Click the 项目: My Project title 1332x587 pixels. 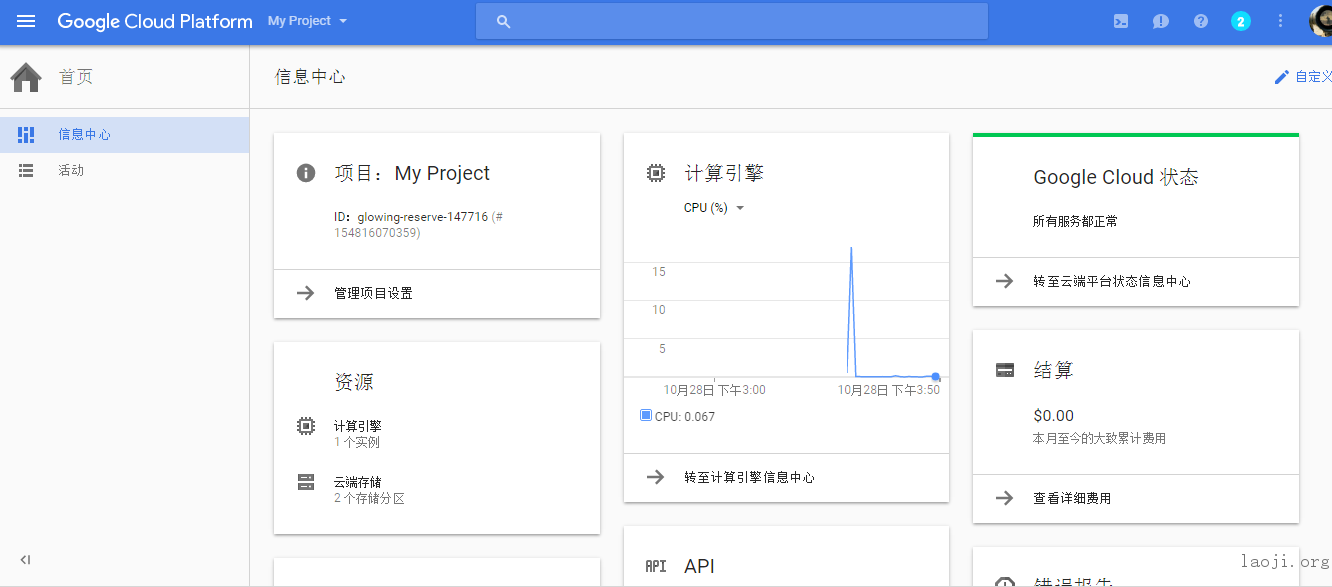pos(412,173)
